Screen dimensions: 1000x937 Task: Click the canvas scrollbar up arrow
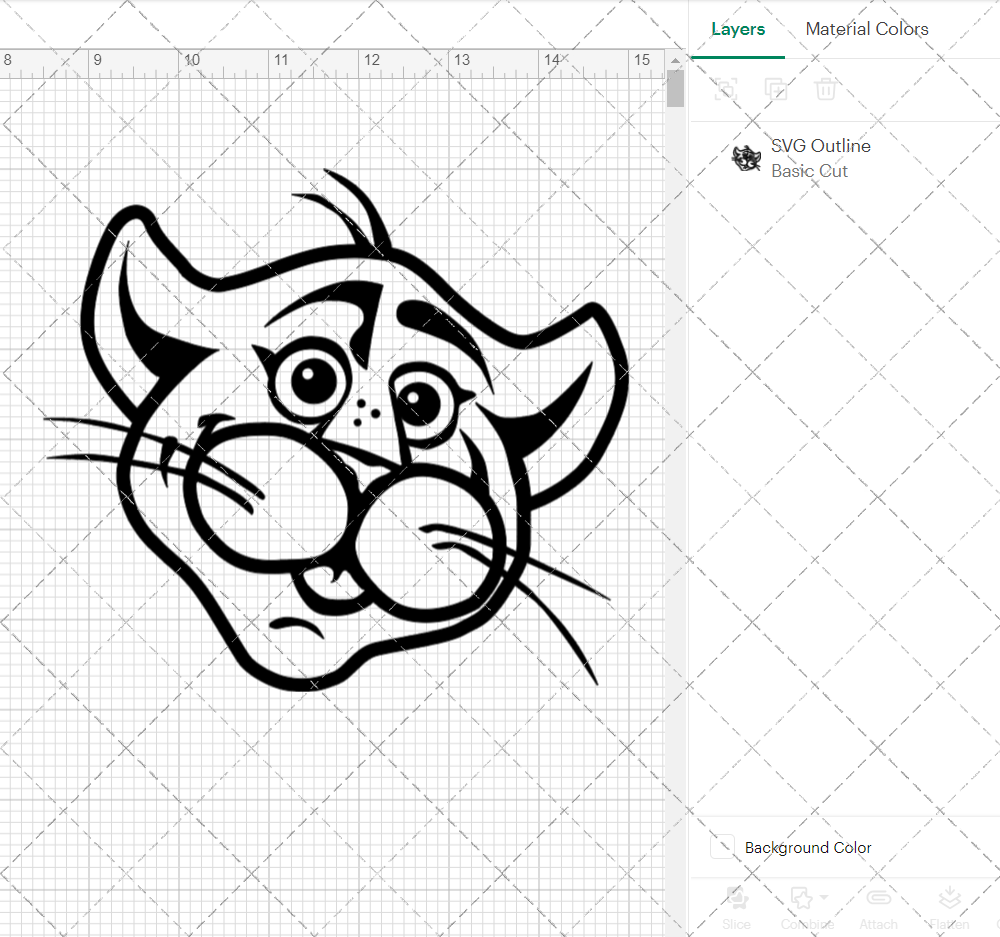coord(675,61)
